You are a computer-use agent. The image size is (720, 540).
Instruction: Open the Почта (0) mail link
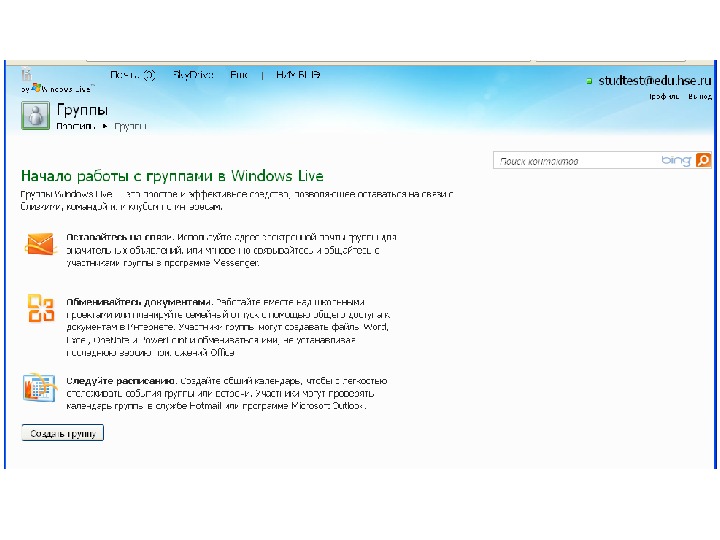[132, 75]
